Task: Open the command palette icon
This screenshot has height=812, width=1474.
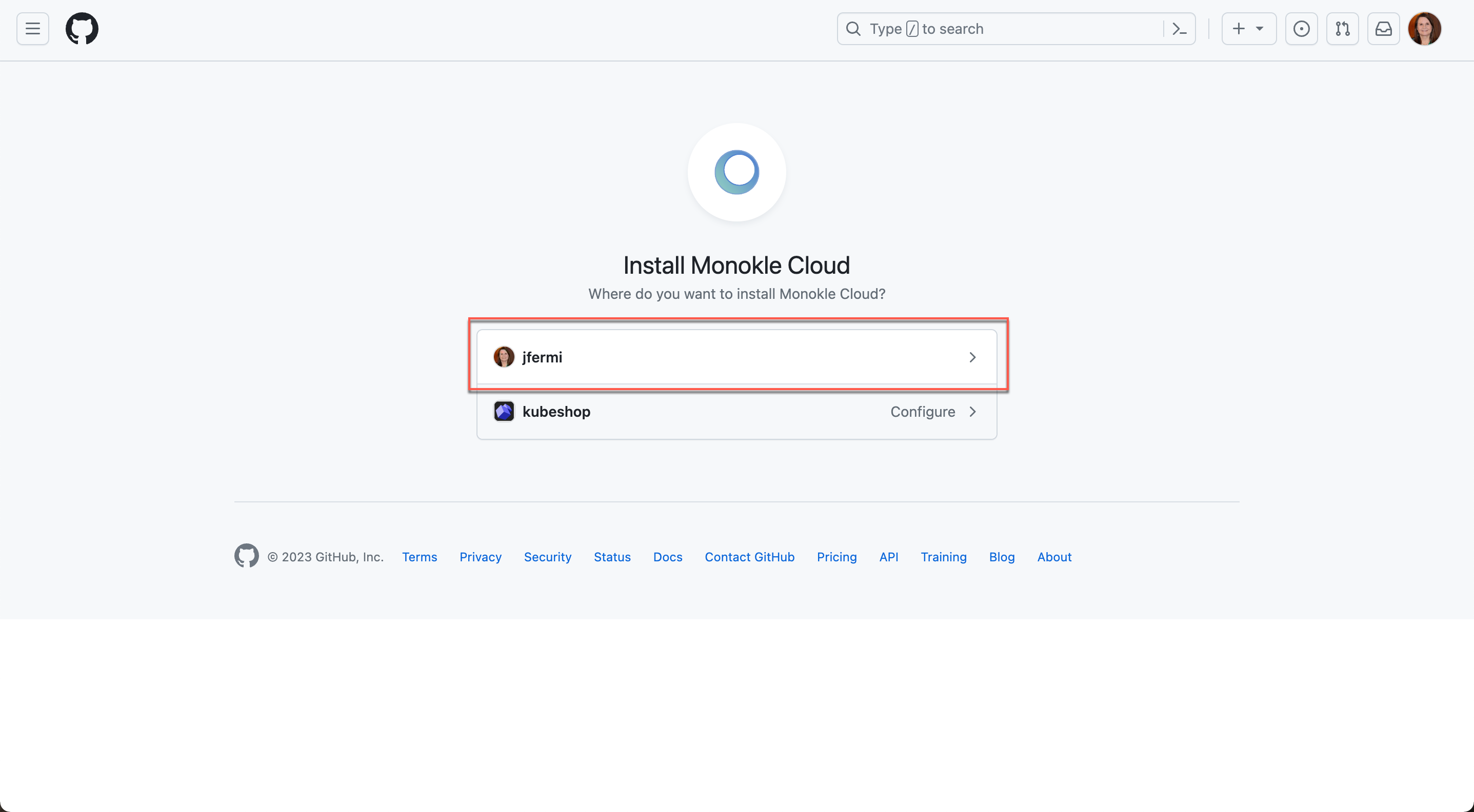Action: pyautogui.click(x=1179, y=29)
